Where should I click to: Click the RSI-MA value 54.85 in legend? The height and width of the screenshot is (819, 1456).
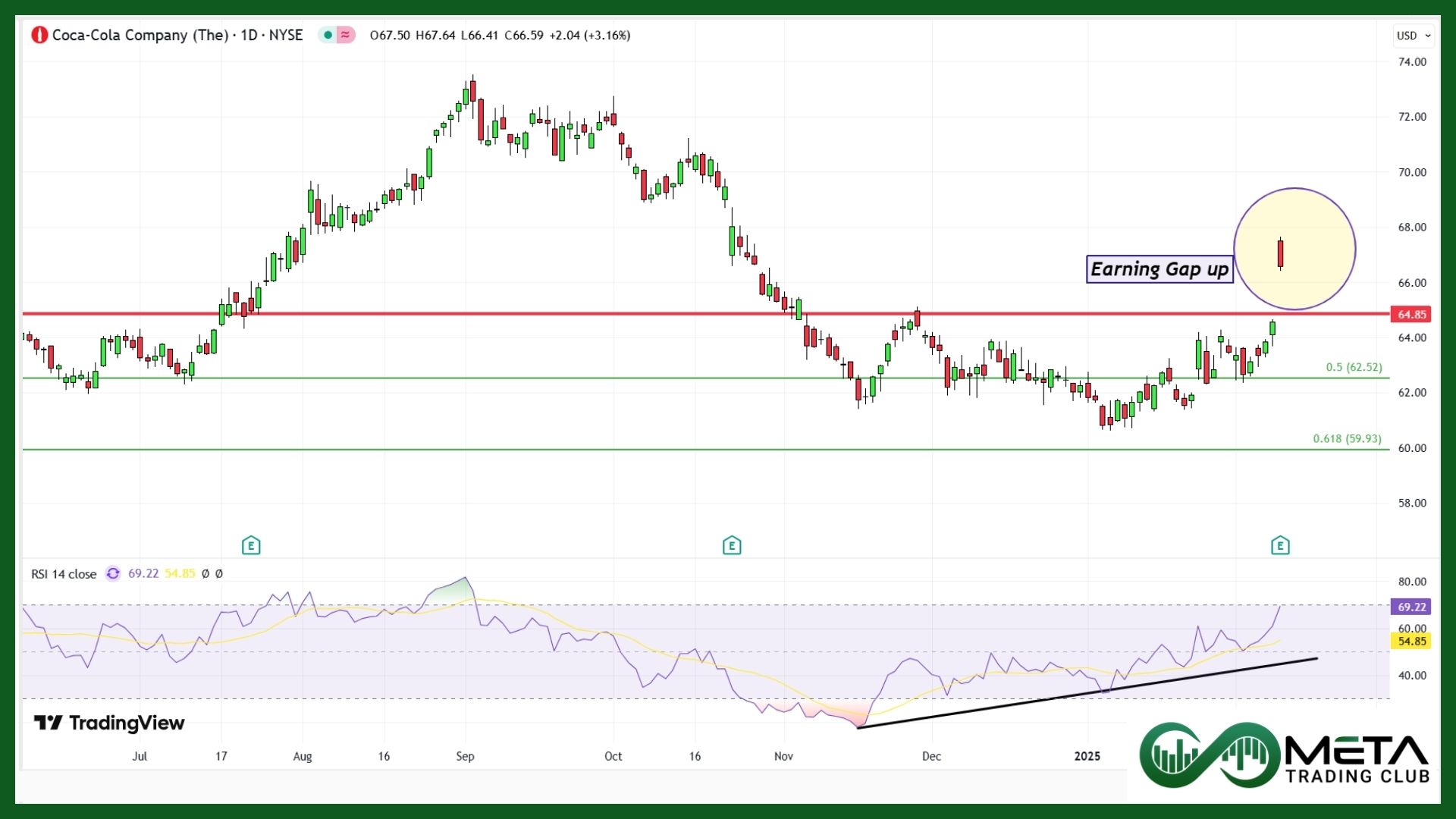180,573
